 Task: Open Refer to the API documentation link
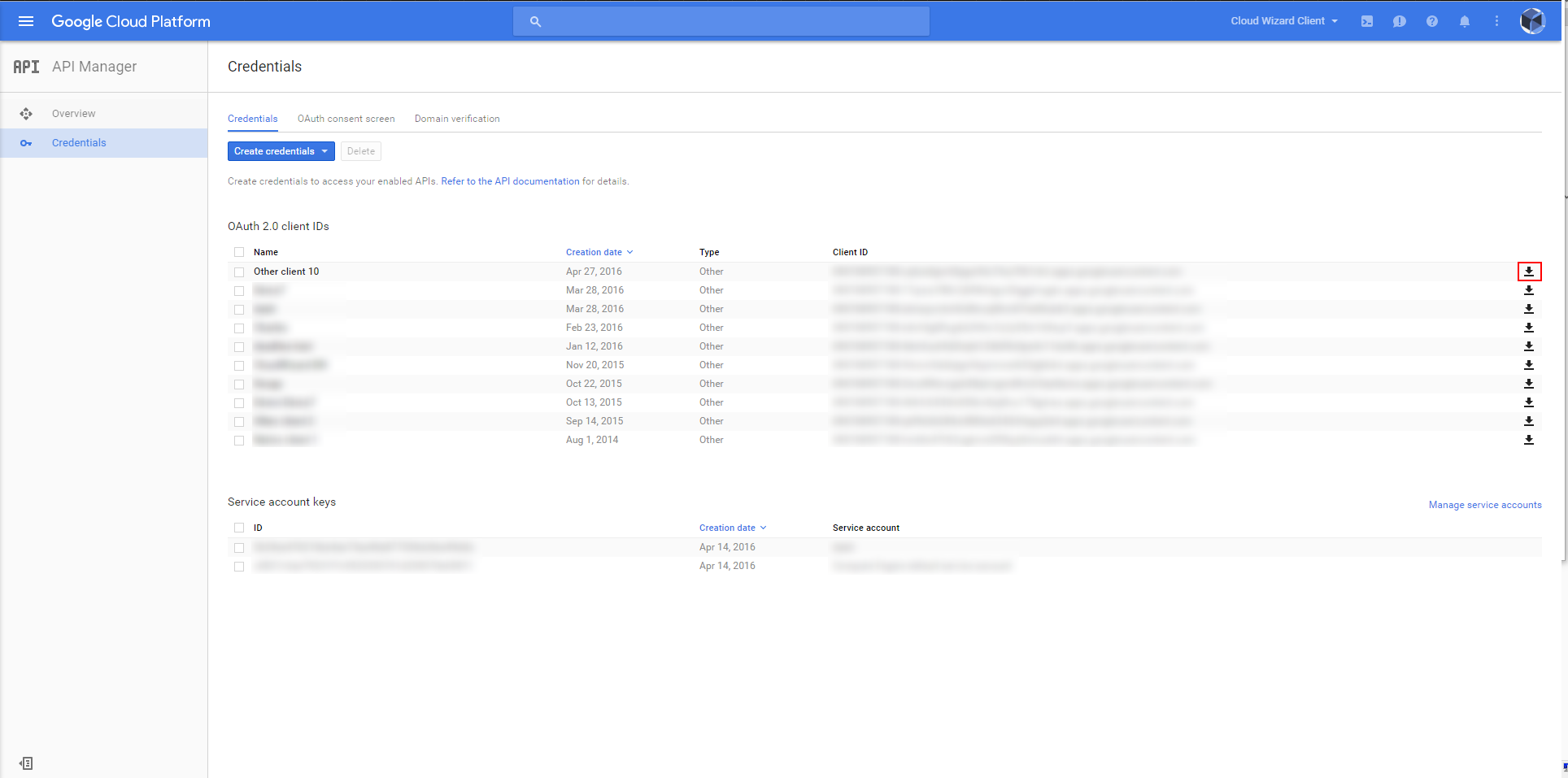pyautogui.click(x=511, y=181)
